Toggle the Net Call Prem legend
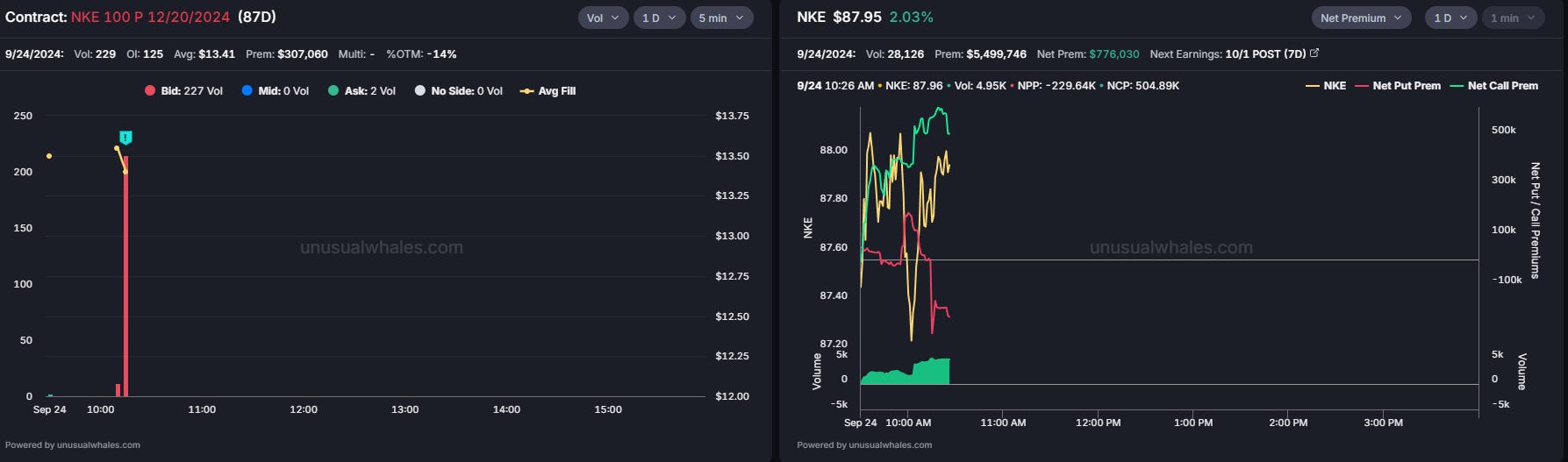Screen dimensions: 1568x462 pos(1493,86)
